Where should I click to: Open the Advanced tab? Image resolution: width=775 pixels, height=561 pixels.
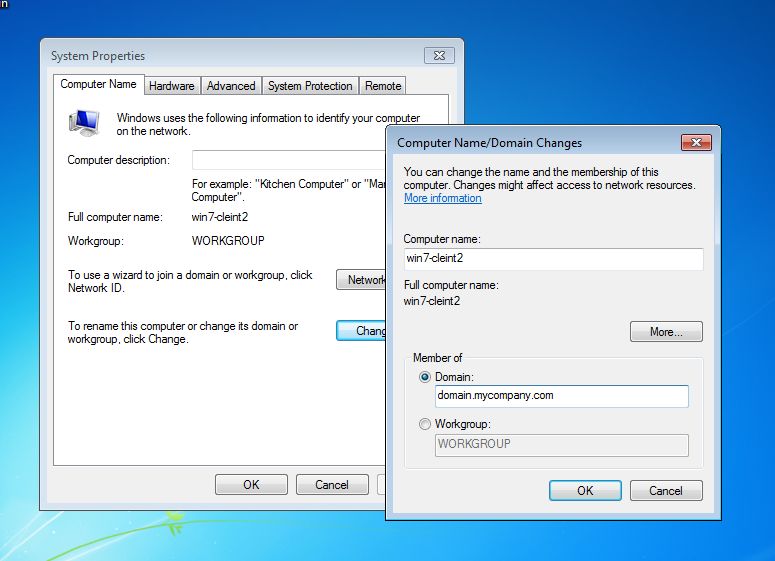tap(231, 86)
